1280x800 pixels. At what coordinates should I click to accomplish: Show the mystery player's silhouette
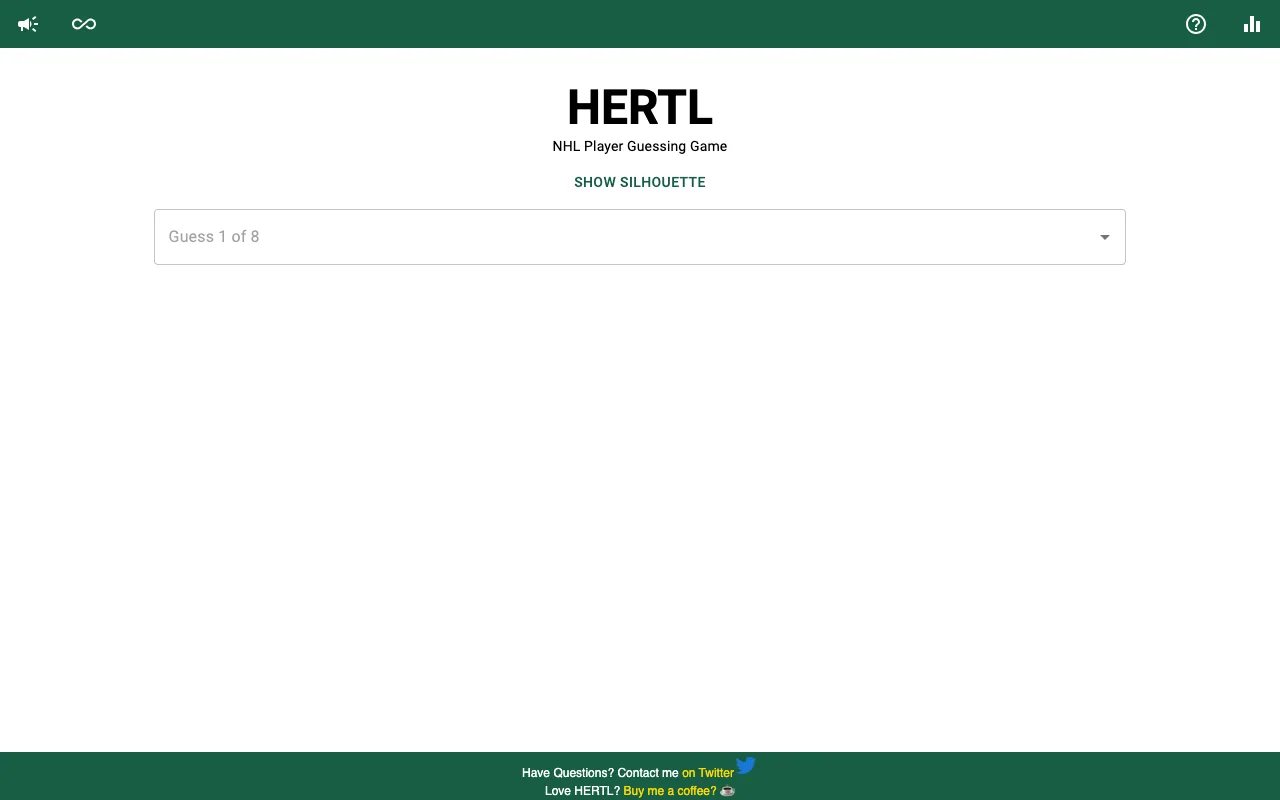[640, 182]
